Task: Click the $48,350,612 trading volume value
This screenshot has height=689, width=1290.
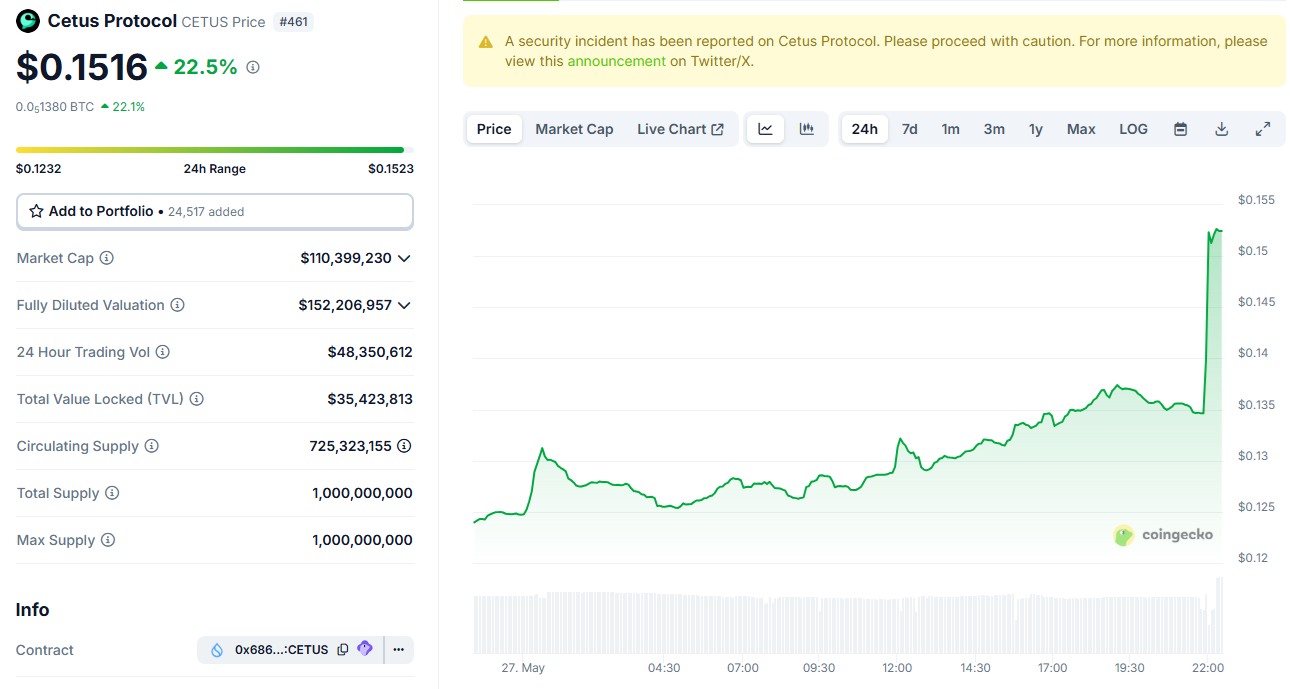Action: pos(370,352)
